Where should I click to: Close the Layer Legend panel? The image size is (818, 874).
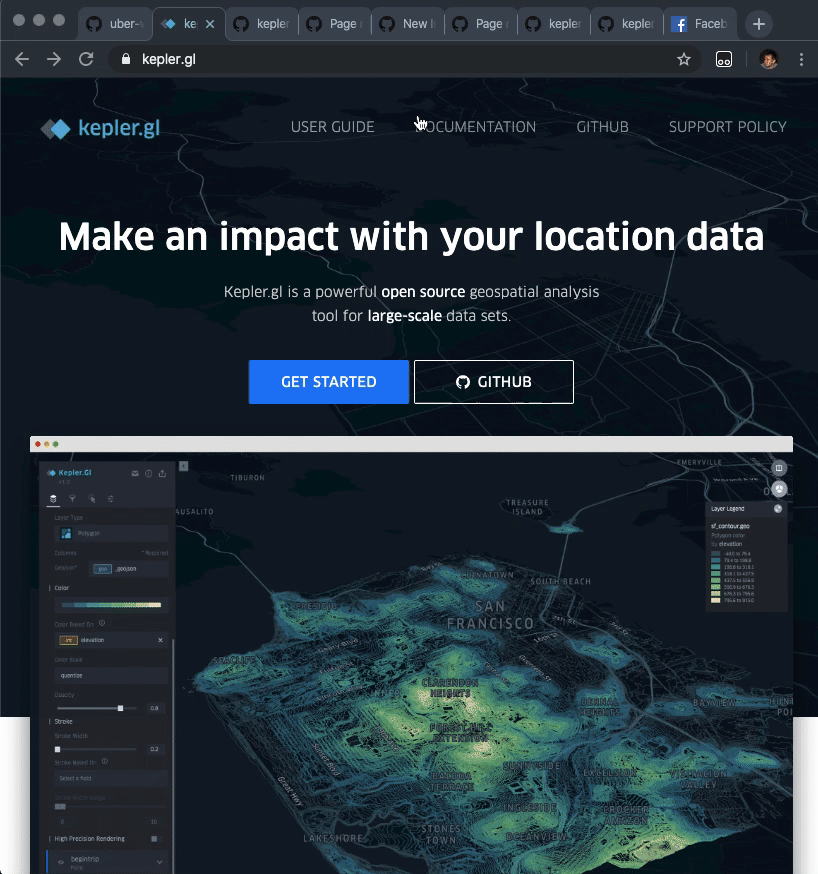point(778,508)
